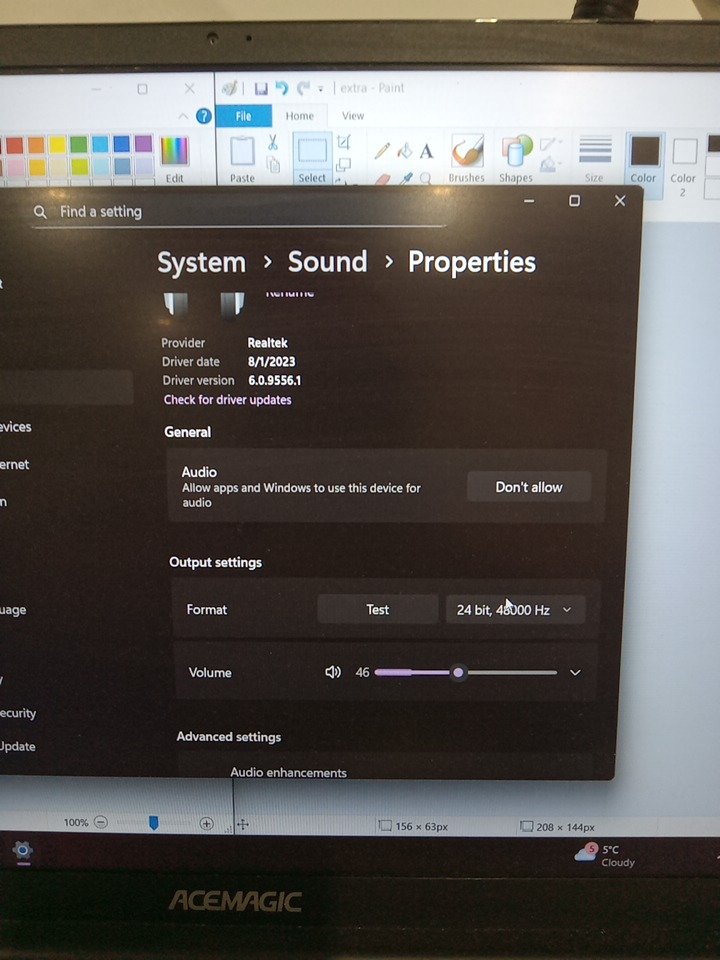Image resolution: width=720 pixels, height=960 pixels.
Task: Switch to the View tab in Paint
Action: tap(353, 116)
